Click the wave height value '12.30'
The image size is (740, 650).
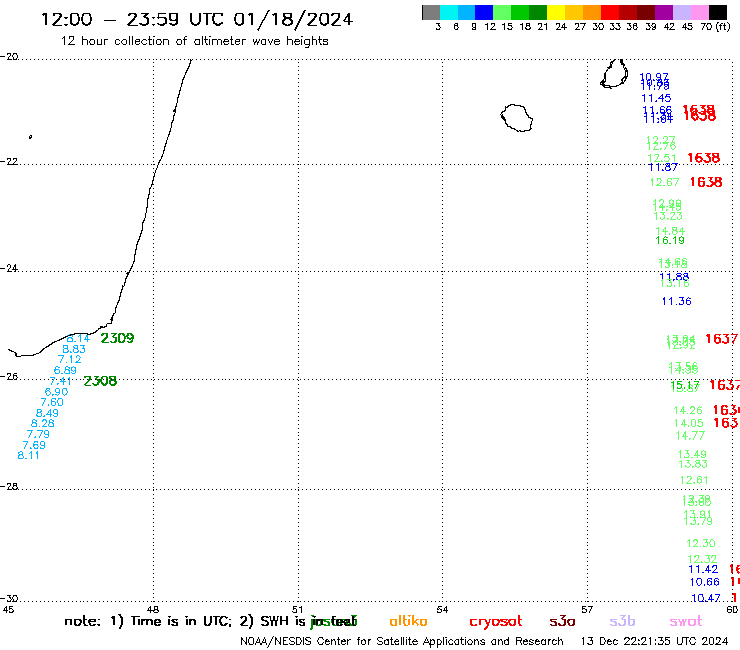coord(701,543)
